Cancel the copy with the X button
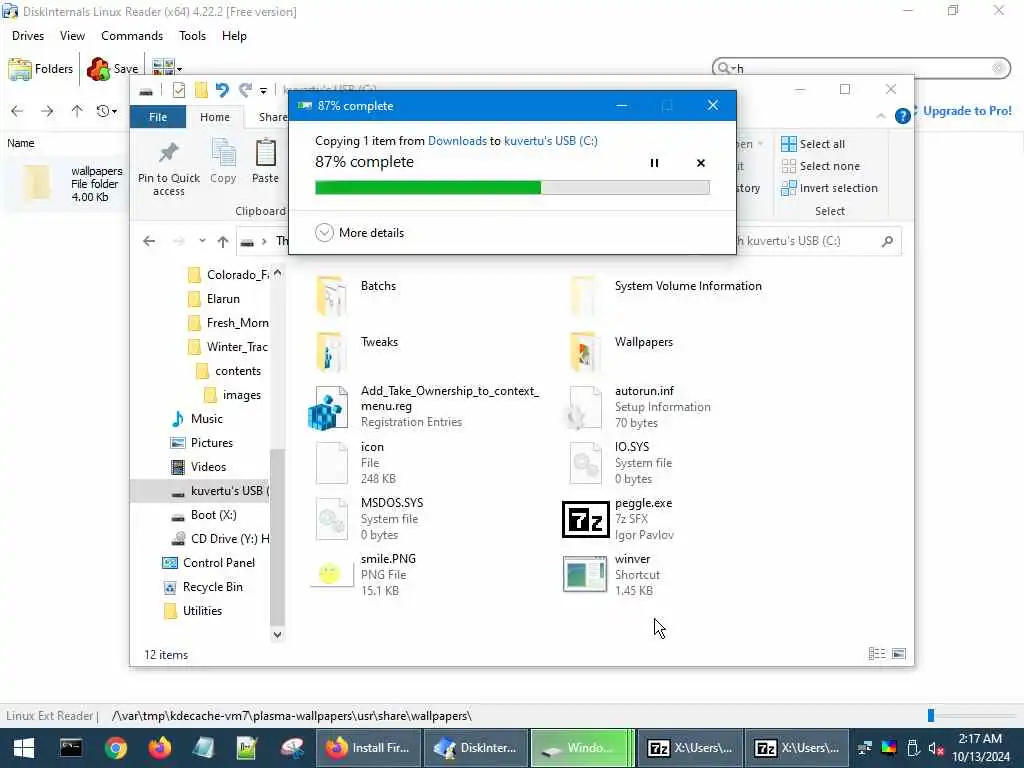The width and height of the screenshot is (1024, 768). coord(701,163)
